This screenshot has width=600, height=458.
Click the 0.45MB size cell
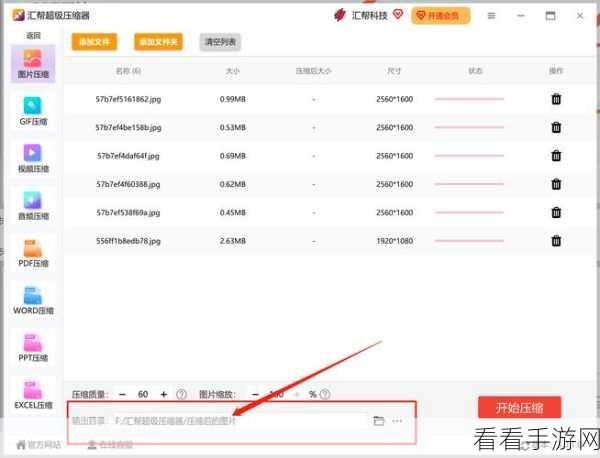pyautogui.click(x=233, y=212)
